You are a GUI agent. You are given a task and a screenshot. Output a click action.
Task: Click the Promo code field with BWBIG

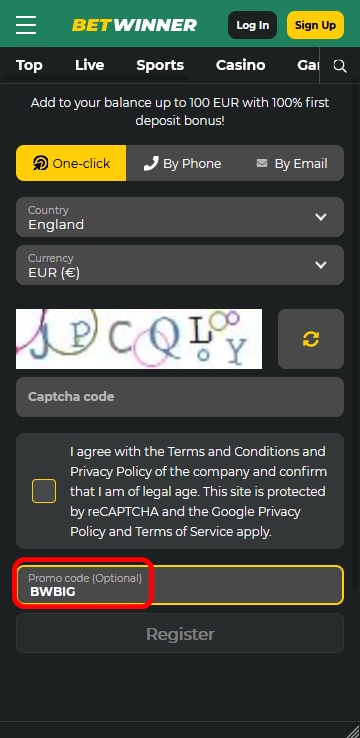click(180, 585)
